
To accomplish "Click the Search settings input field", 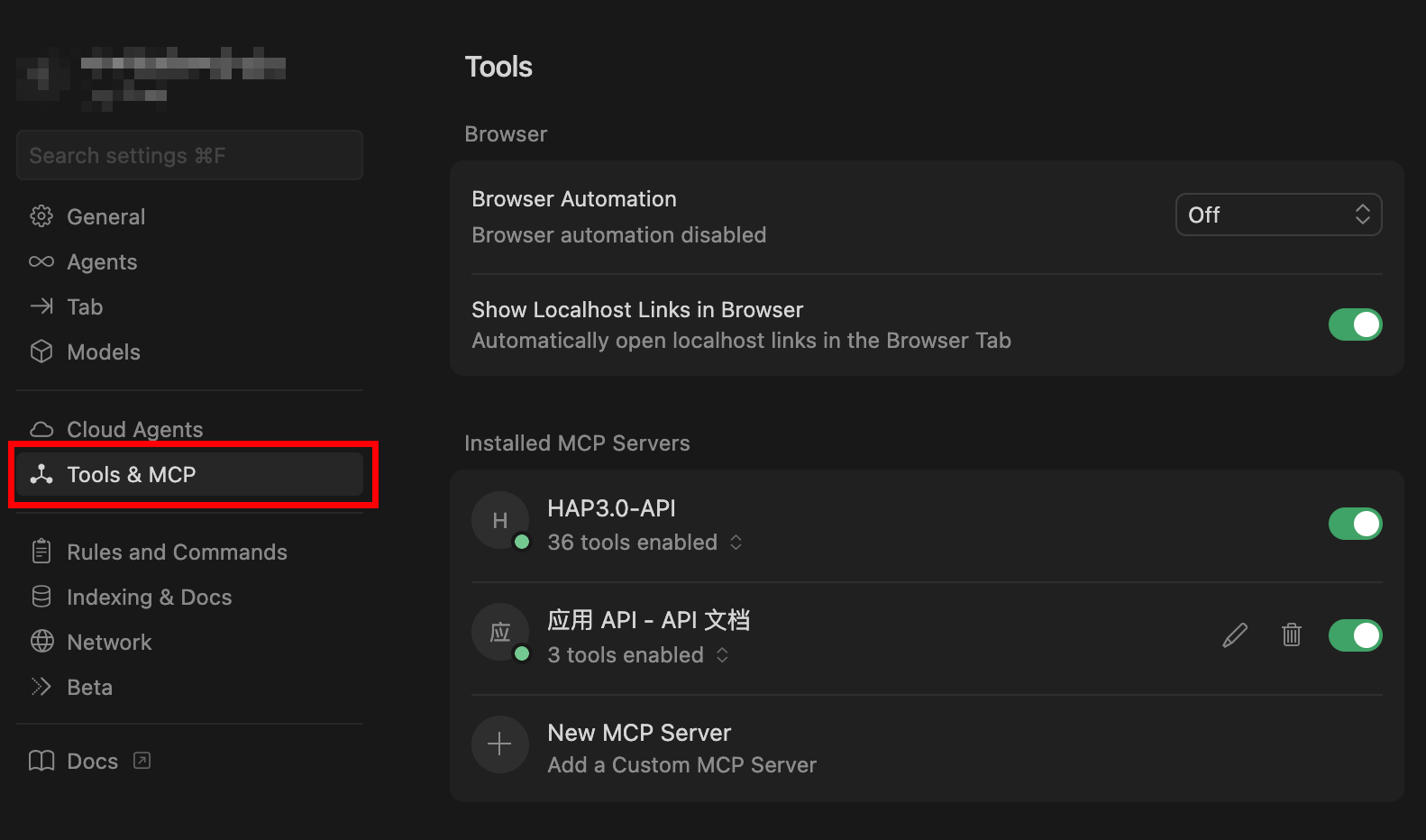I will pos(189,156).
